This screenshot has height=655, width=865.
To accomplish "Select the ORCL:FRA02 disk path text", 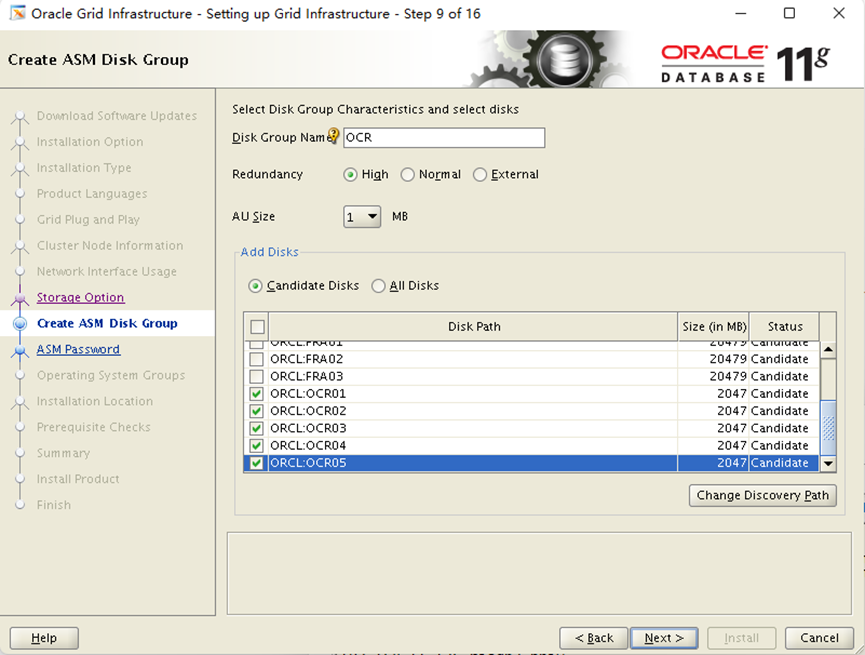I will tap(307, 359).
